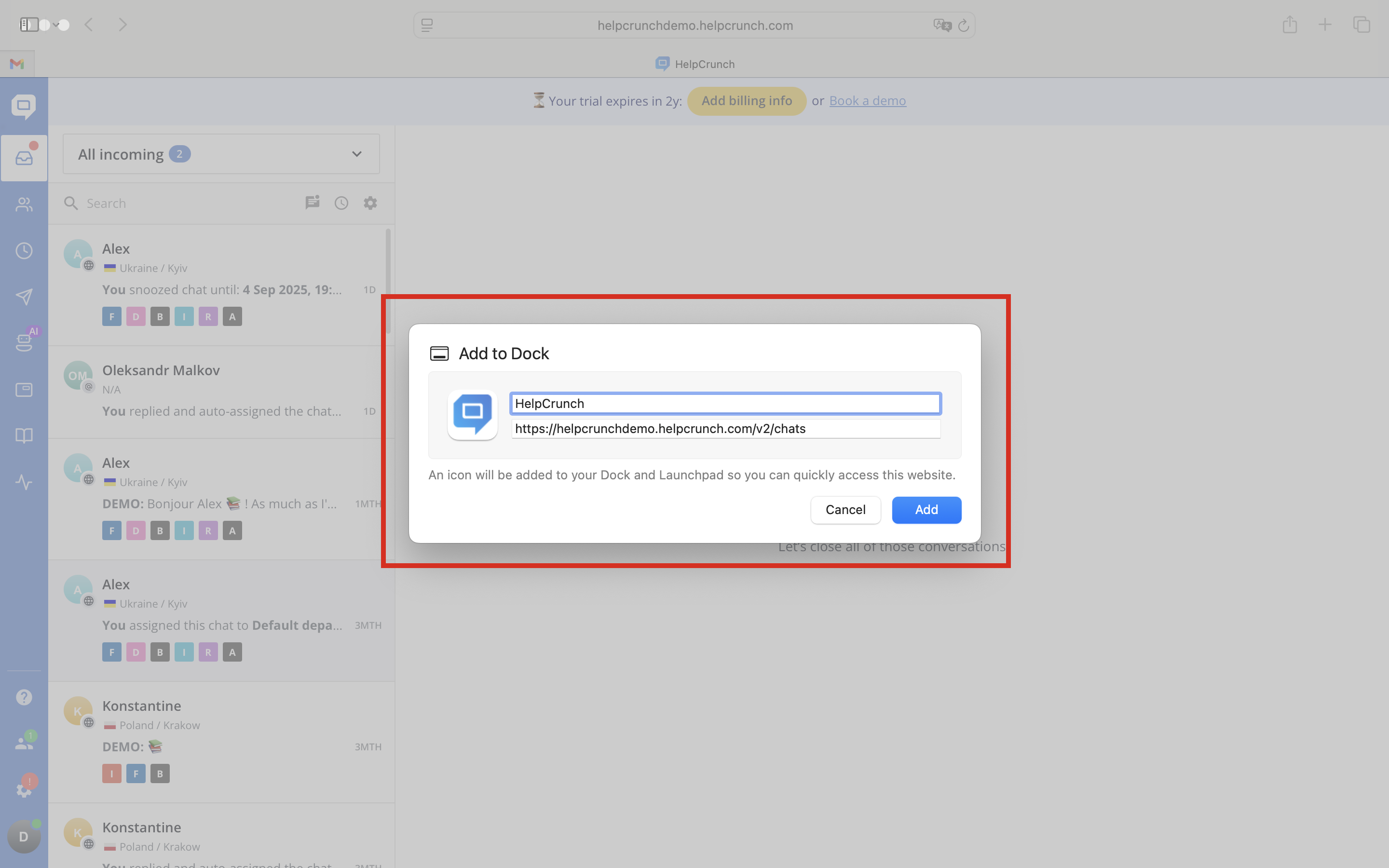
Task: Click the chat list scrollbar
Action: pos(388,281)
